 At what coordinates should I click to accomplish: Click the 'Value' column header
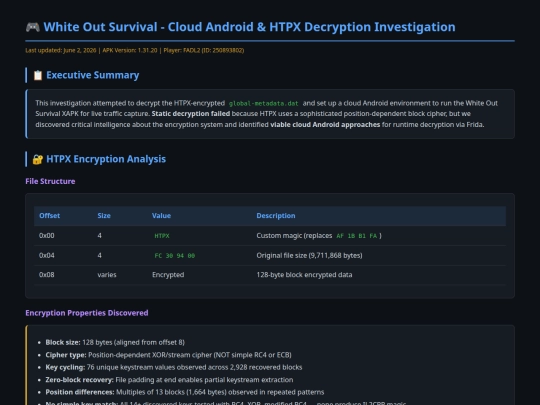(x=162, y=216)
